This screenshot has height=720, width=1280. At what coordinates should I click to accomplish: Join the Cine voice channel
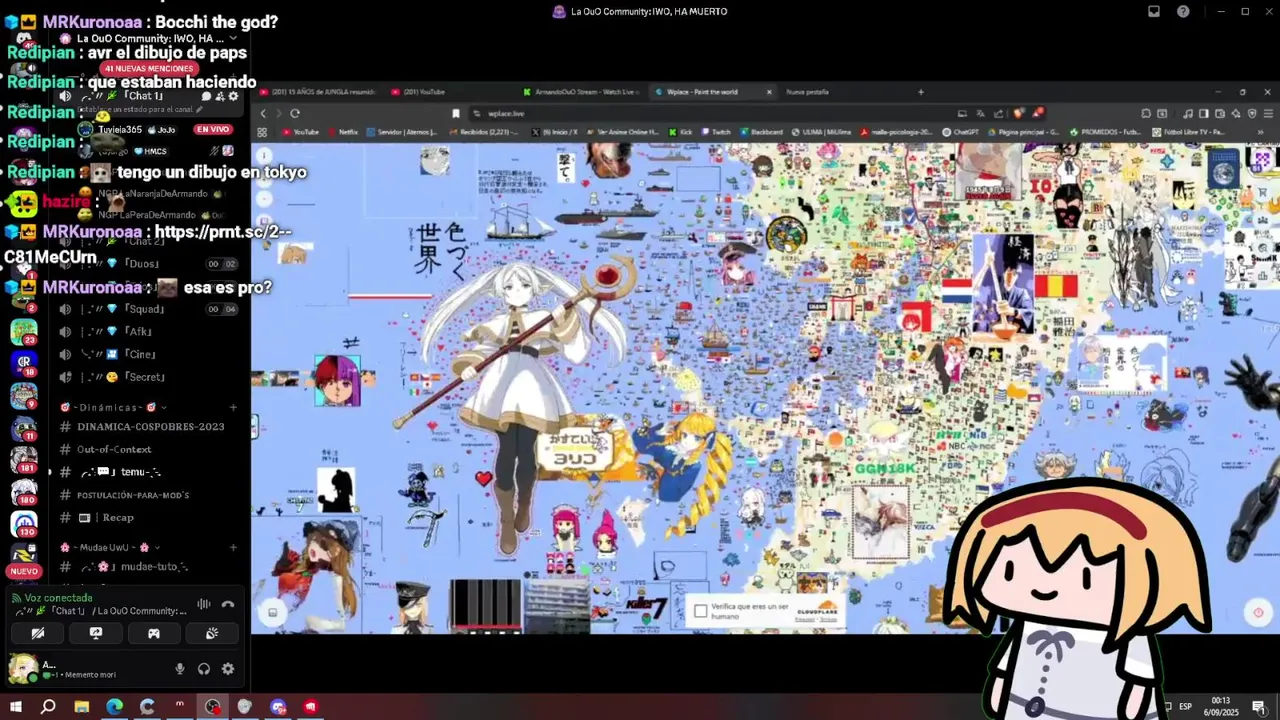(148, 354)
